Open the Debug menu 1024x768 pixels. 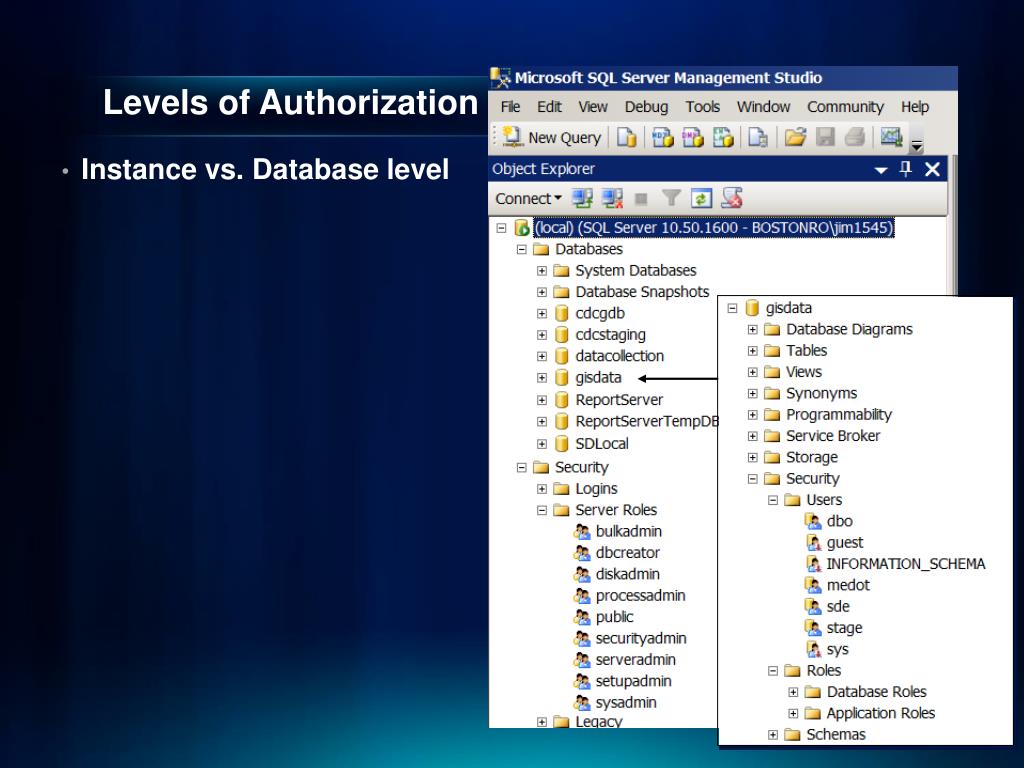[646, 106]
